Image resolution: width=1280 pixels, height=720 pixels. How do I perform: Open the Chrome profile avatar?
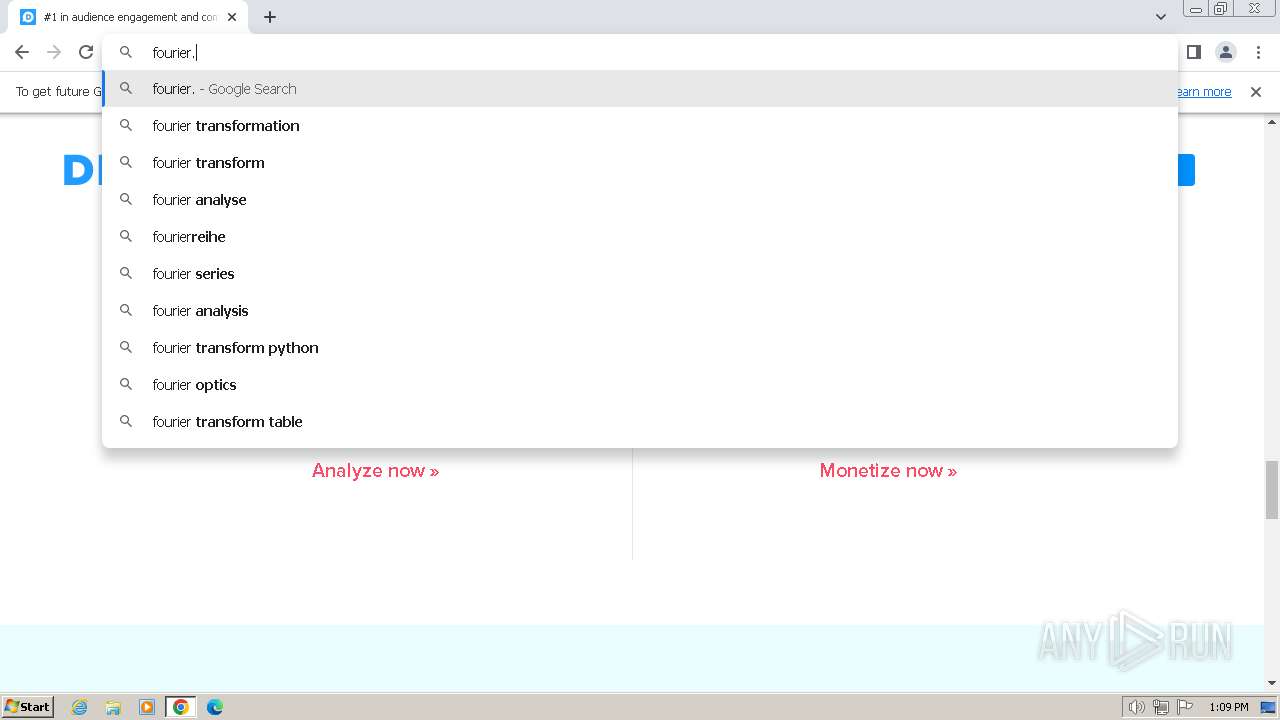click(x=1226, y=52)
